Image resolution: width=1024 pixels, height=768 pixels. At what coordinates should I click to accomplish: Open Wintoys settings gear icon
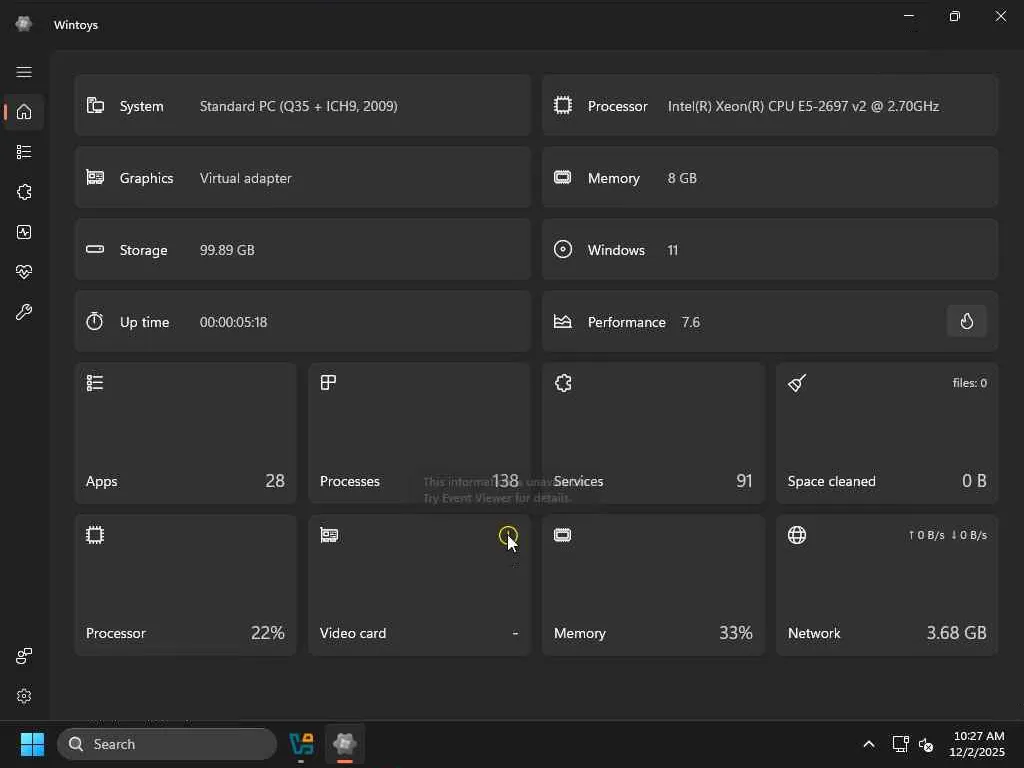pos(24,696)
